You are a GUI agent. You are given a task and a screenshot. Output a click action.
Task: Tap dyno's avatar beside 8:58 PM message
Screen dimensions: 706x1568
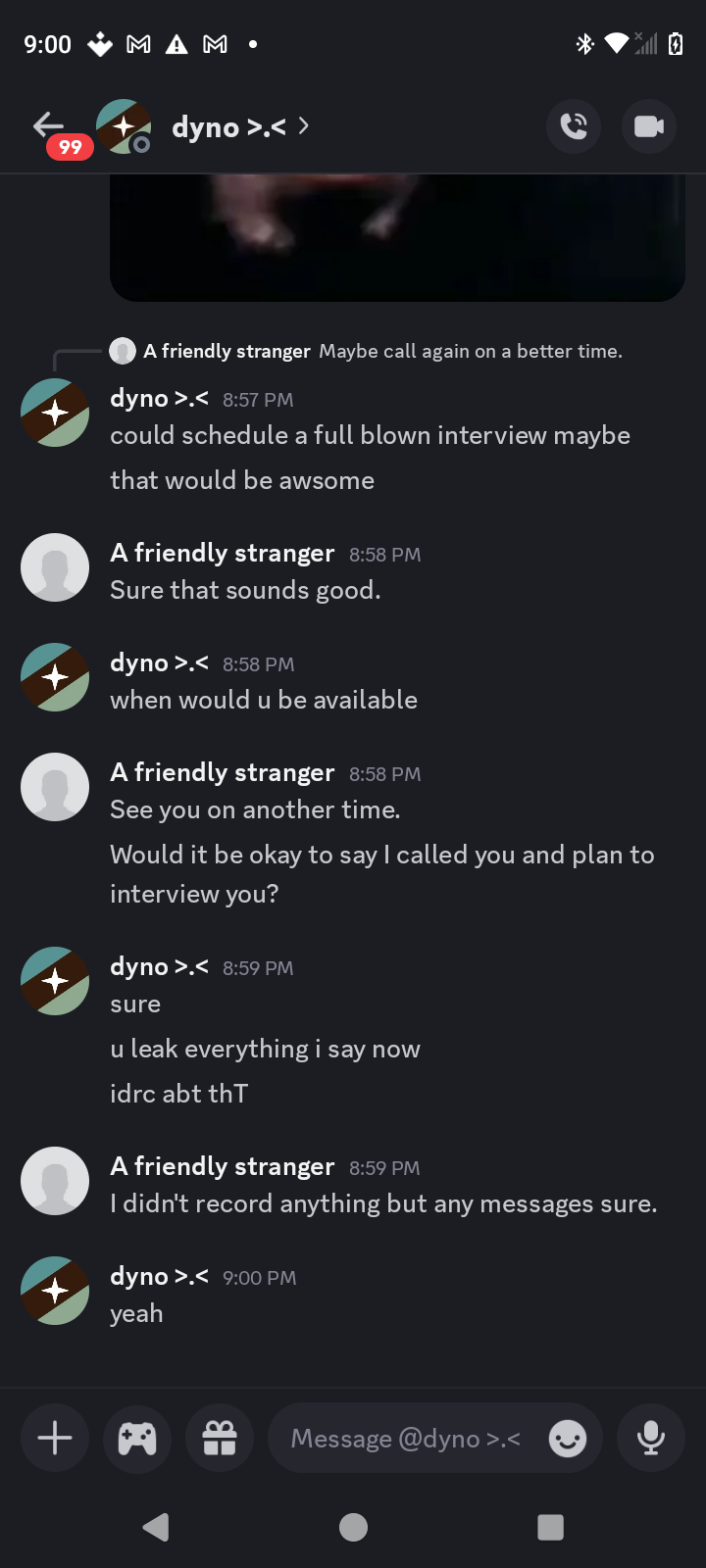[55, 677]
